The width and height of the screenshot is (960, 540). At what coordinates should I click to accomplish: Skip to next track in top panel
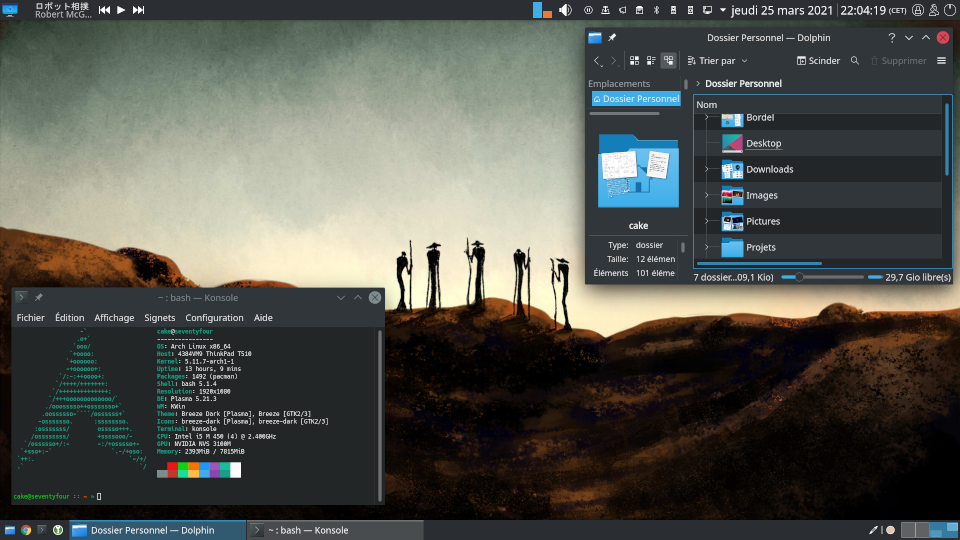tap(138, 10)
